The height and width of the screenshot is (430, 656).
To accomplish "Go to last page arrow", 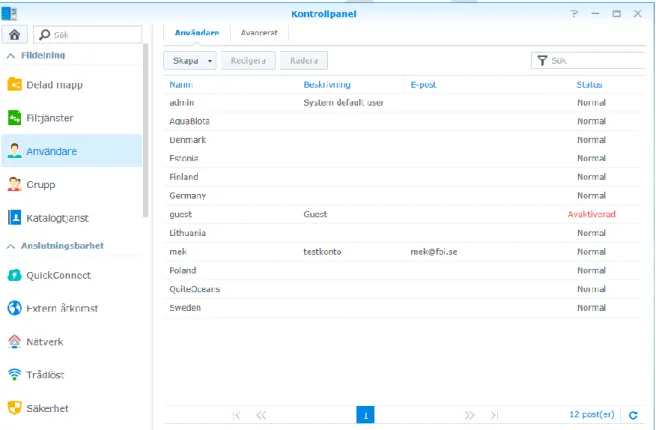I will pyautogui.click(x=494, y=415).
